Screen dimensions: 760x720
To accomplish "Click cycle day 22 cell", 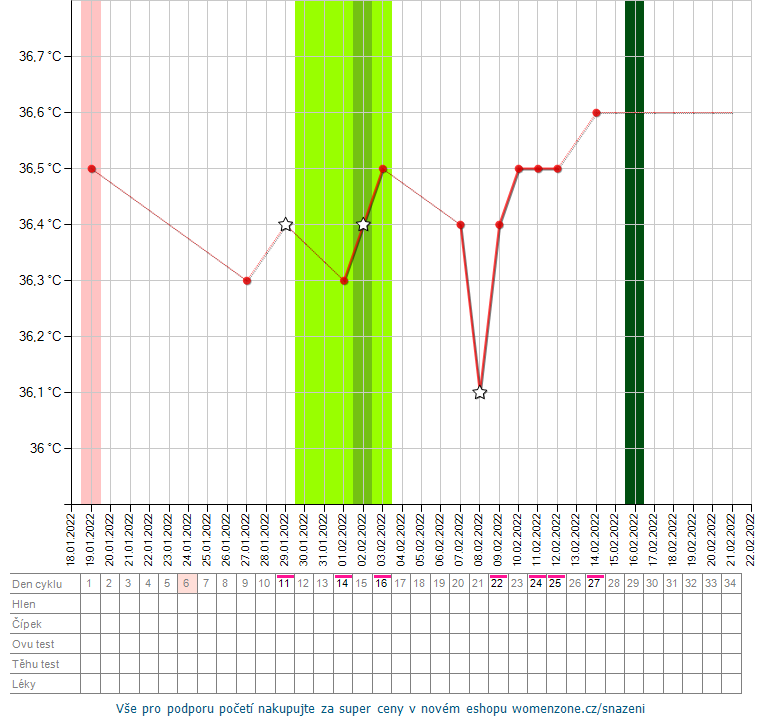I will [x=498, y=583].
